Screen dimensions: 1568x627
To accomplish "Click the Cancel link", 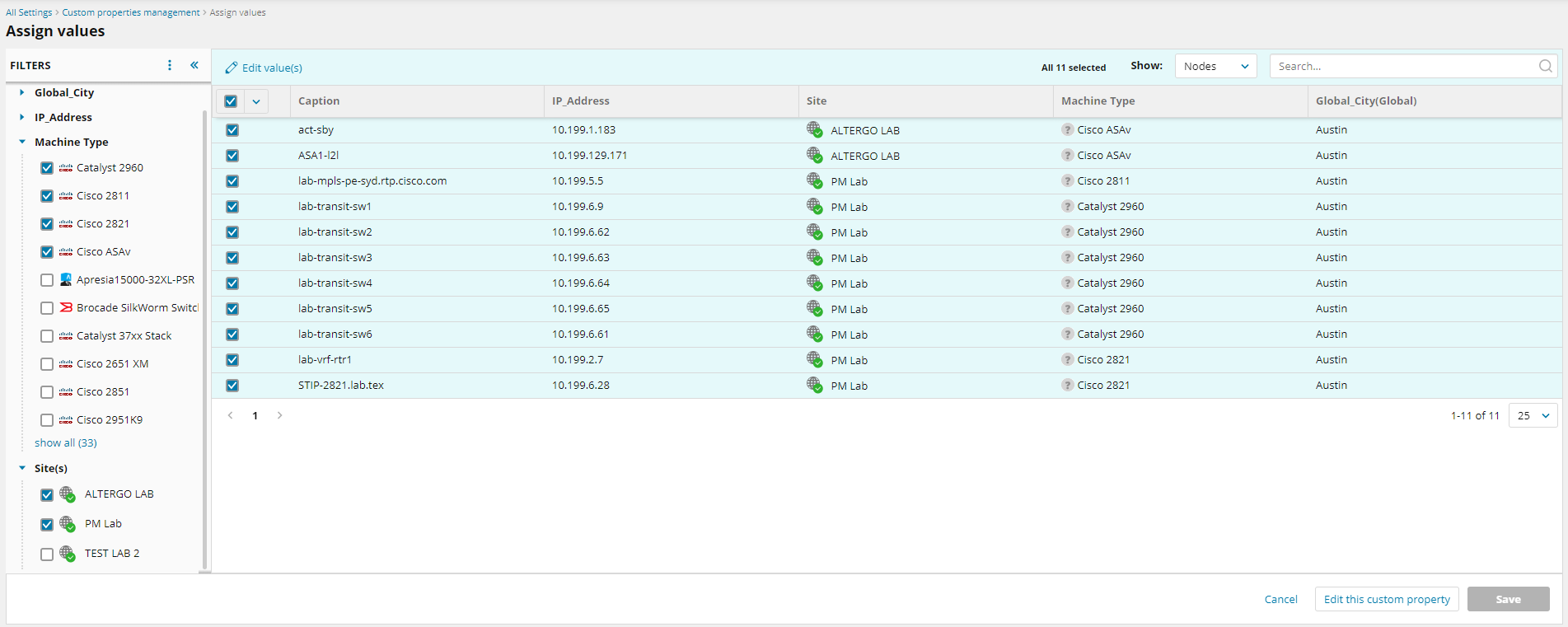I will (1280, 599).
